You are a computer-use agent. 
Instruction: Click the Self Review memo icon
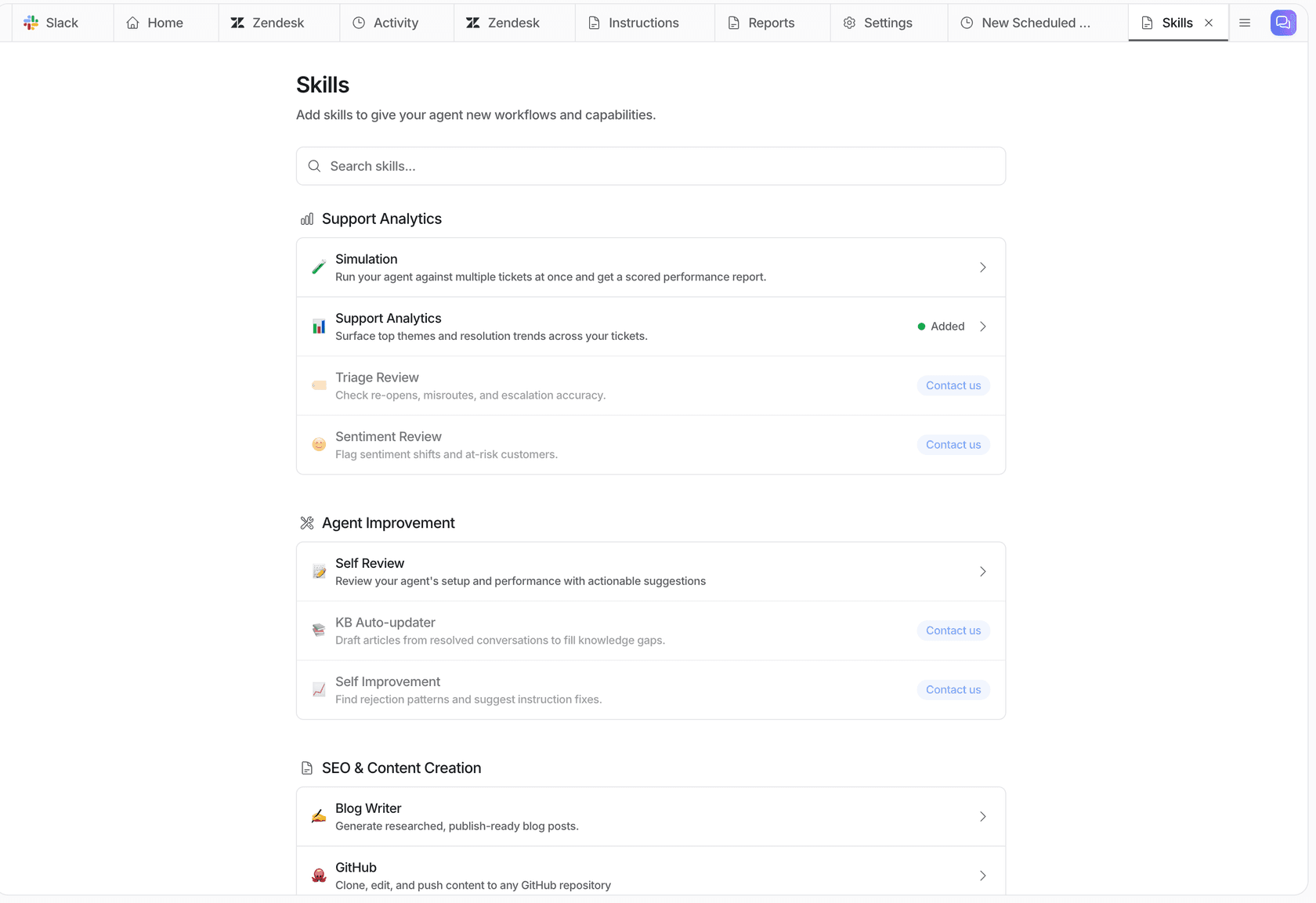click(319, 572)
